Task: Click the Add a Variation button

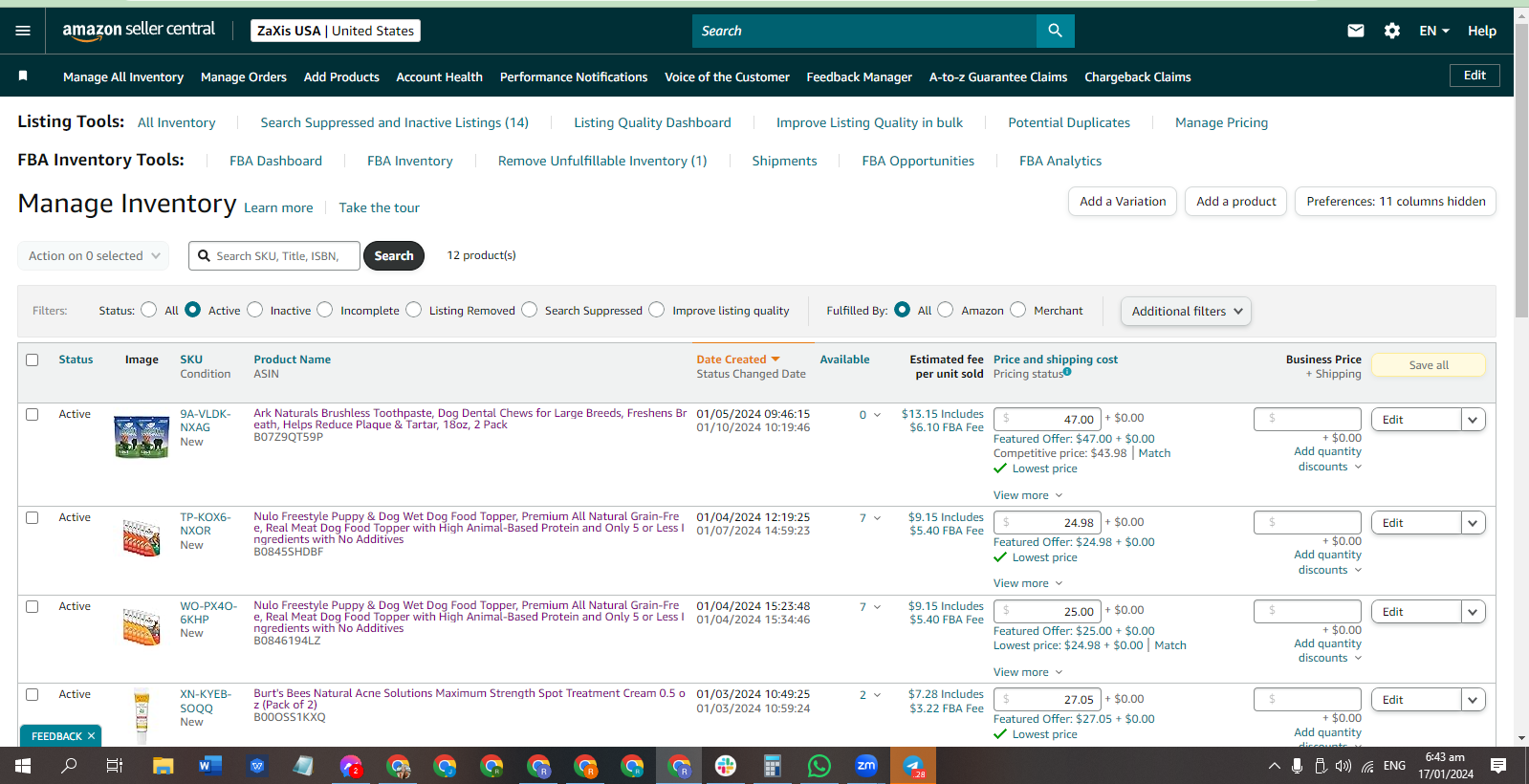Action: click(x=1123, y=202)
